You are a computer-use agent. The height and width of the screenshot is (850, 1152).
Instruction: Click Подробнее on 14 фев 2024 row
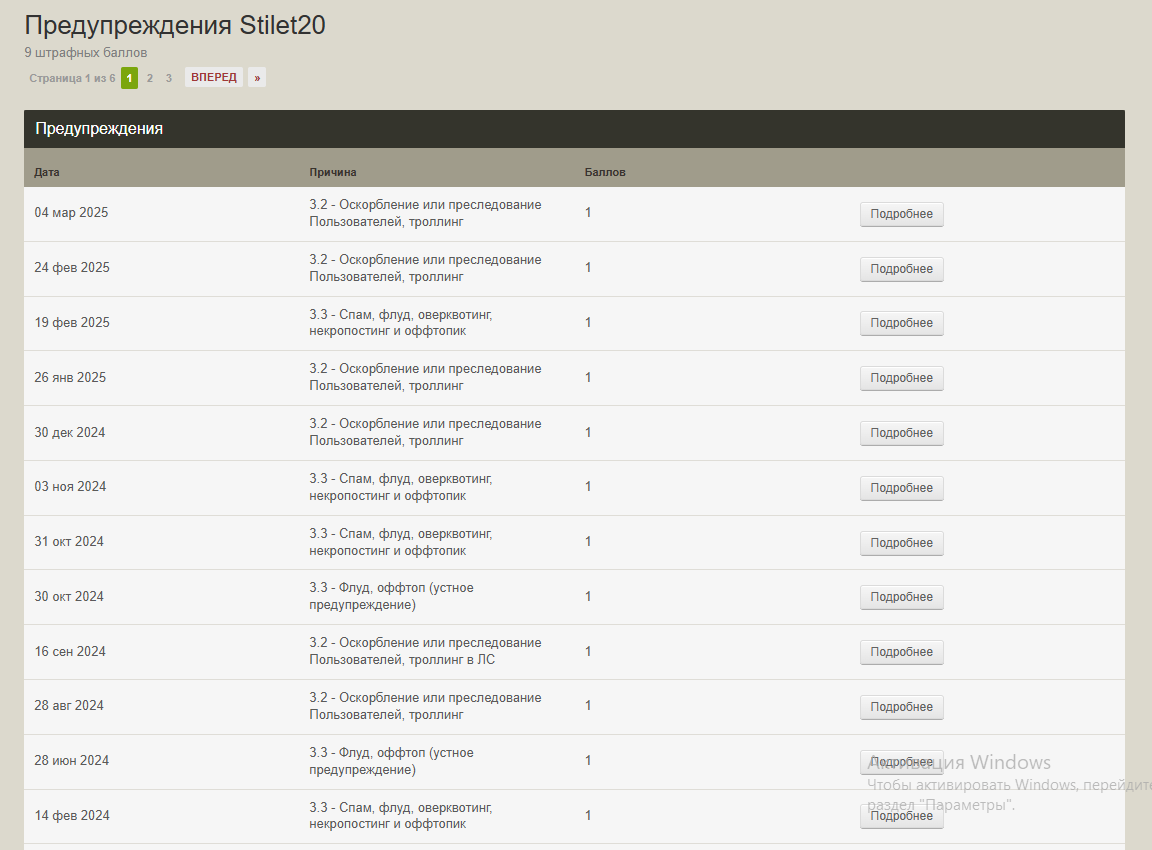pos(901,816)
